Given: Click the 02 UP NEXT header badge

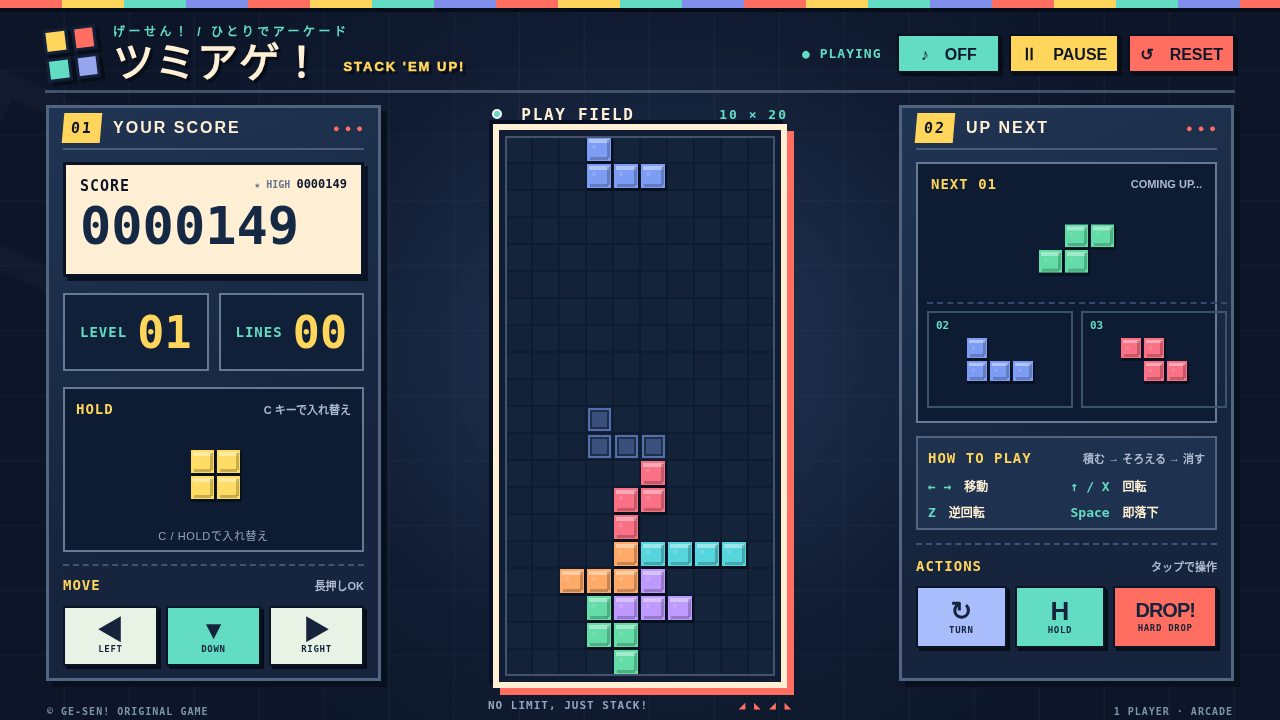Looking at the screenshot, I should 935,128.
